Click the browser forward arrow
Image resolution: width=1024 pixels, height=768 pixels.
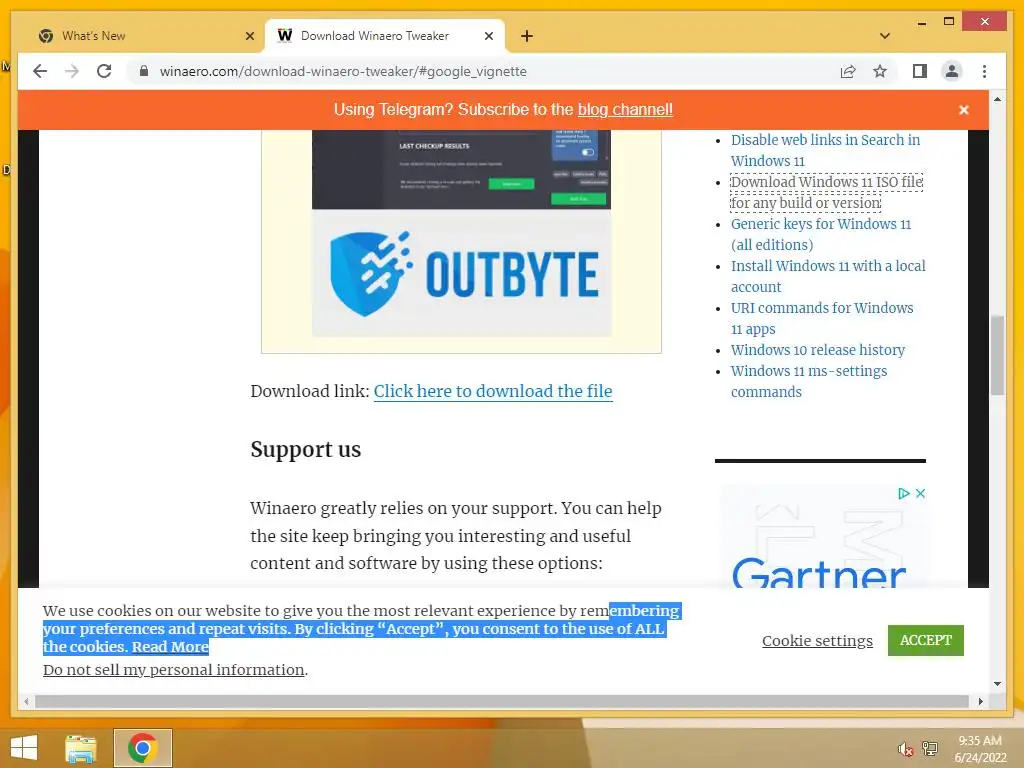pyautogui.click(x=72, y=71)
